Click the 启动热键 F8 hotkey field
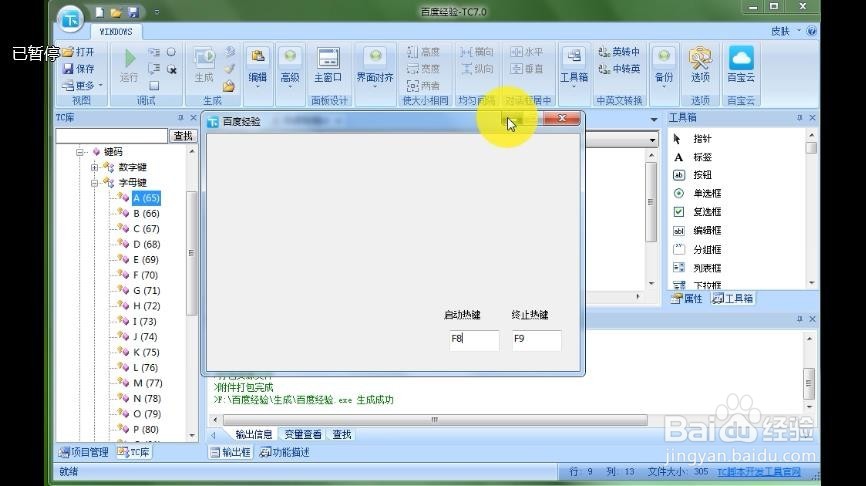Viewport: 866px width, 486px height. [474, 340]
